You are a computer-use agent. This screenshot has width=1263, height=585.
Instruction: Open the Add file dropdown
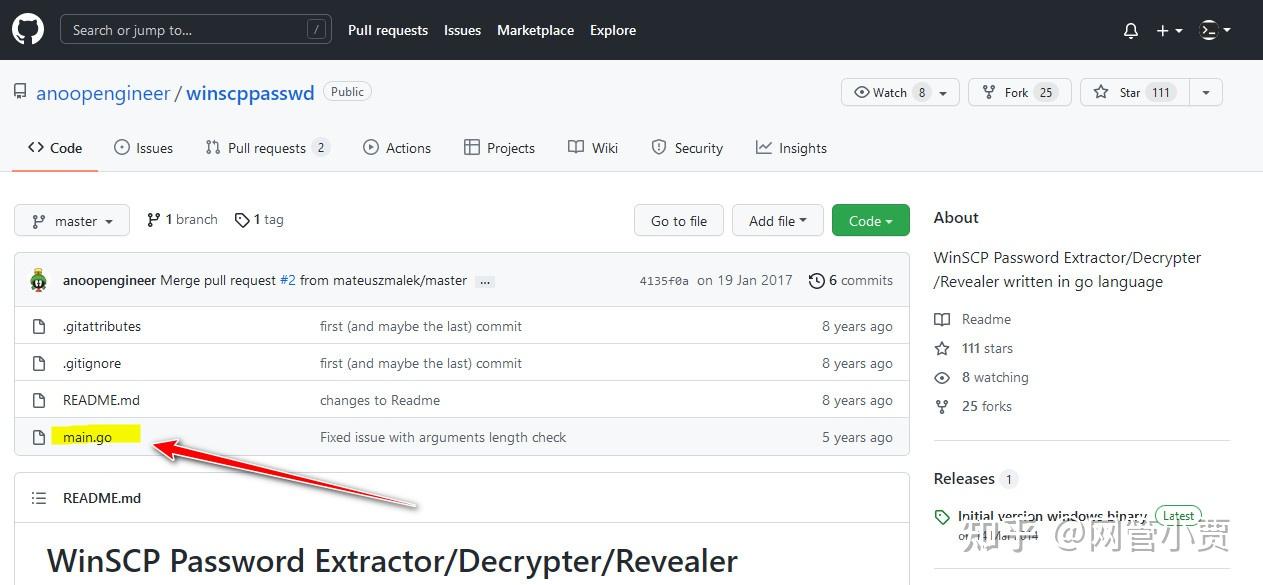pyautogui.click(x=777, y=221)
